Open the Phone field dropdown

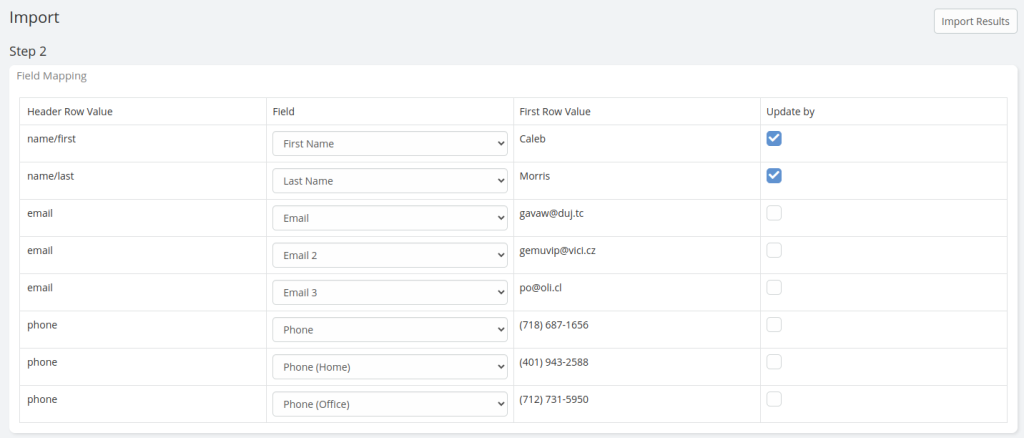(390, 330)
